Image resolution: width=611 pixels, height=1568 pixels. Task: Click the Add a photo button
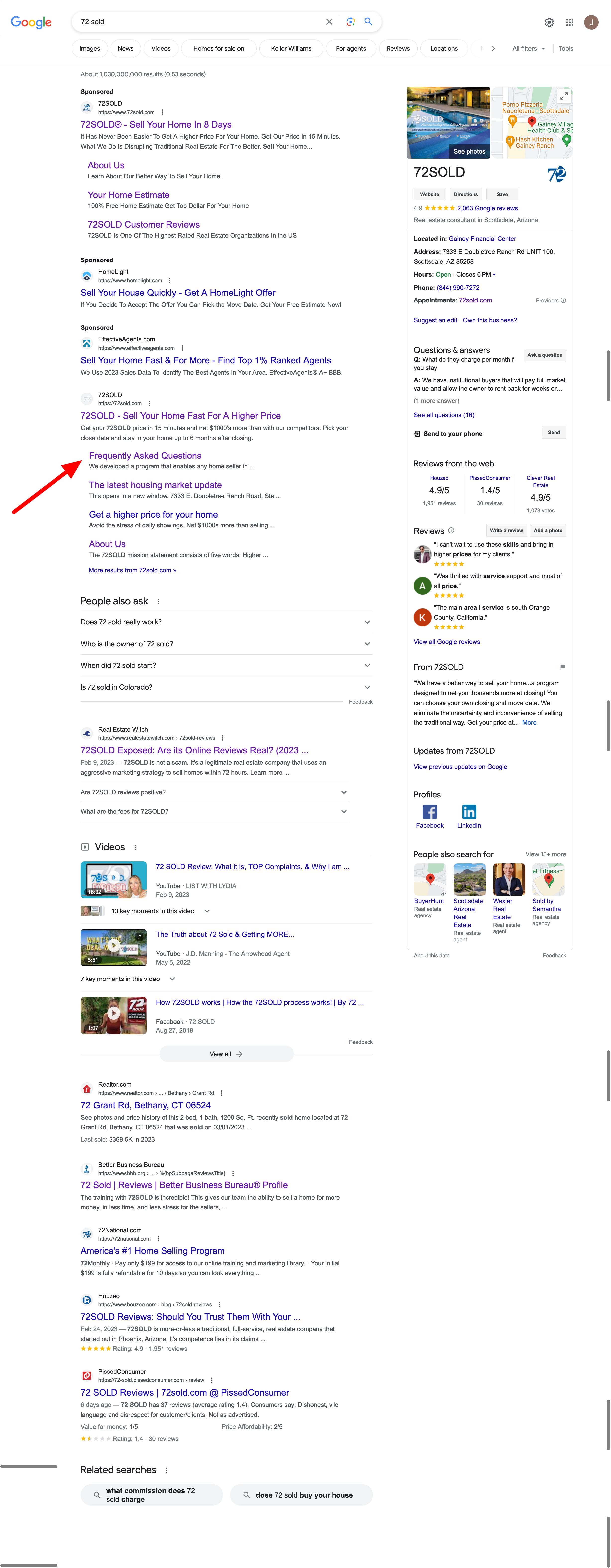548,530
